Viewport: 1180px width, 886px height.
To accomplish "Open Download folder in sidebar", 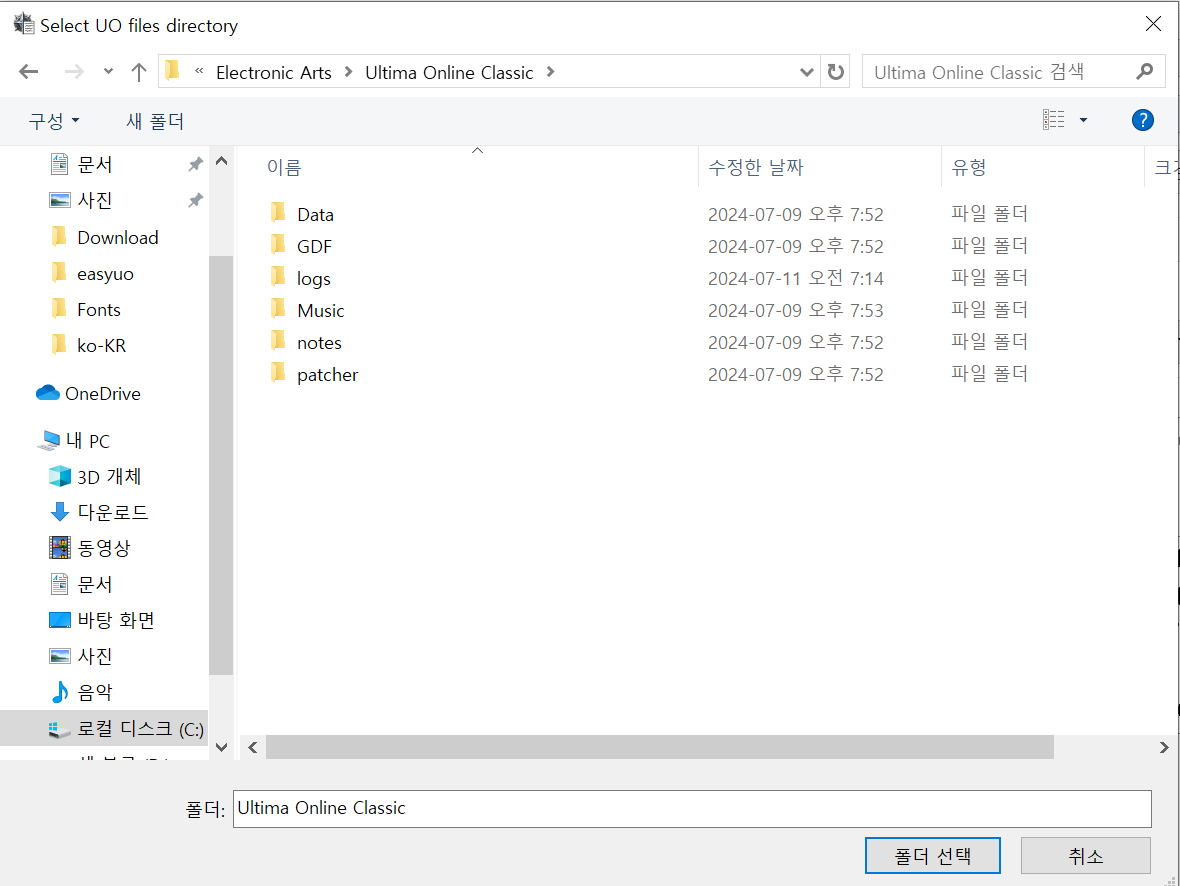I will point(117,237).
